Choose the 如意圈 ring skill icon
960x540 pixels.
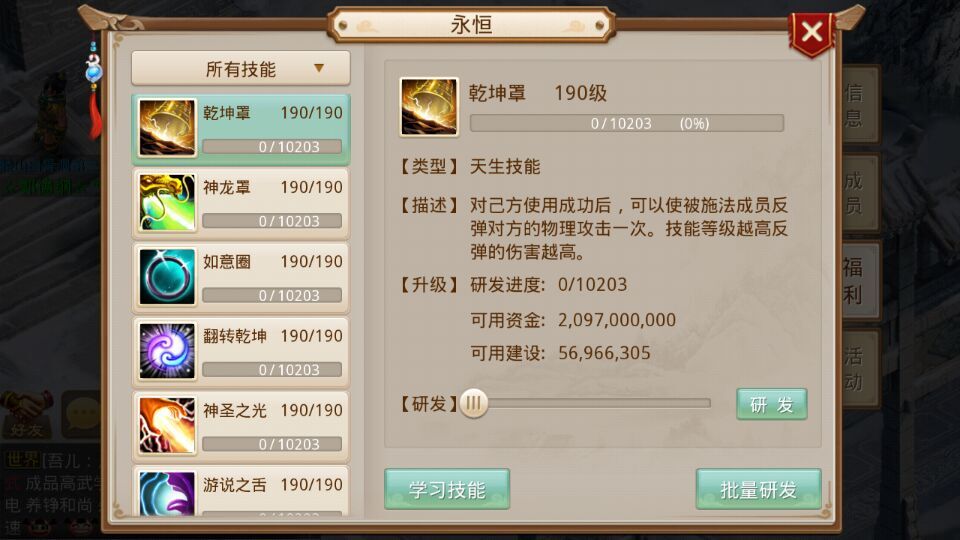point(167,277)
